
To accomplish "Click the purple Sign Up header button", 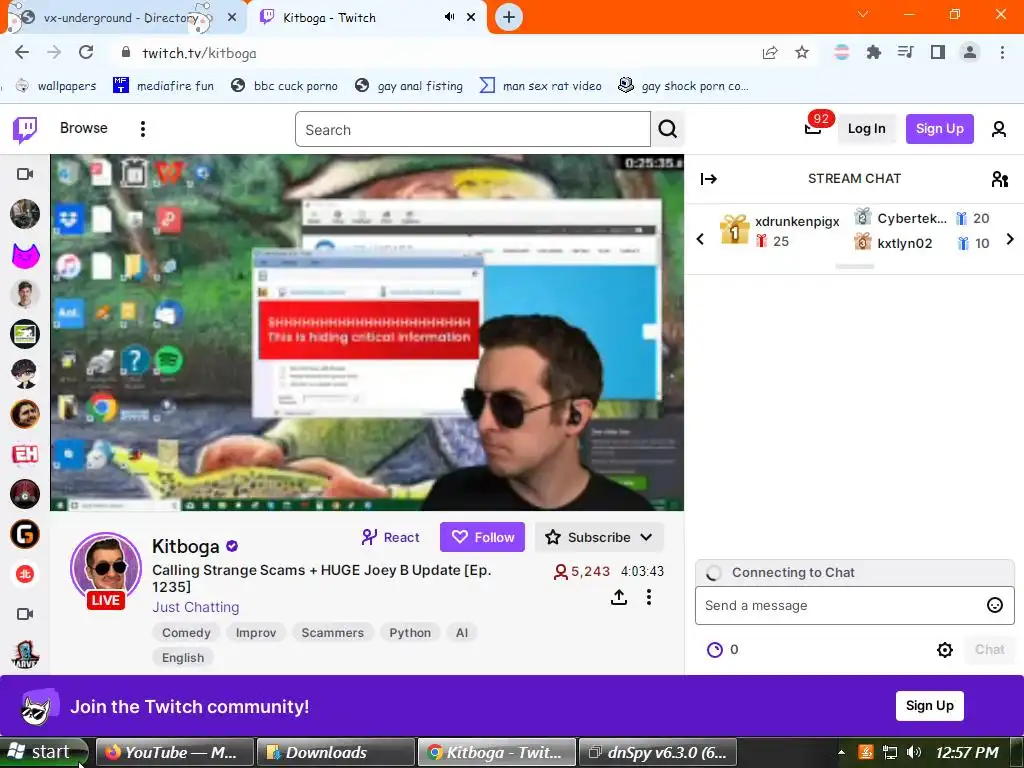I will [939, 129].
